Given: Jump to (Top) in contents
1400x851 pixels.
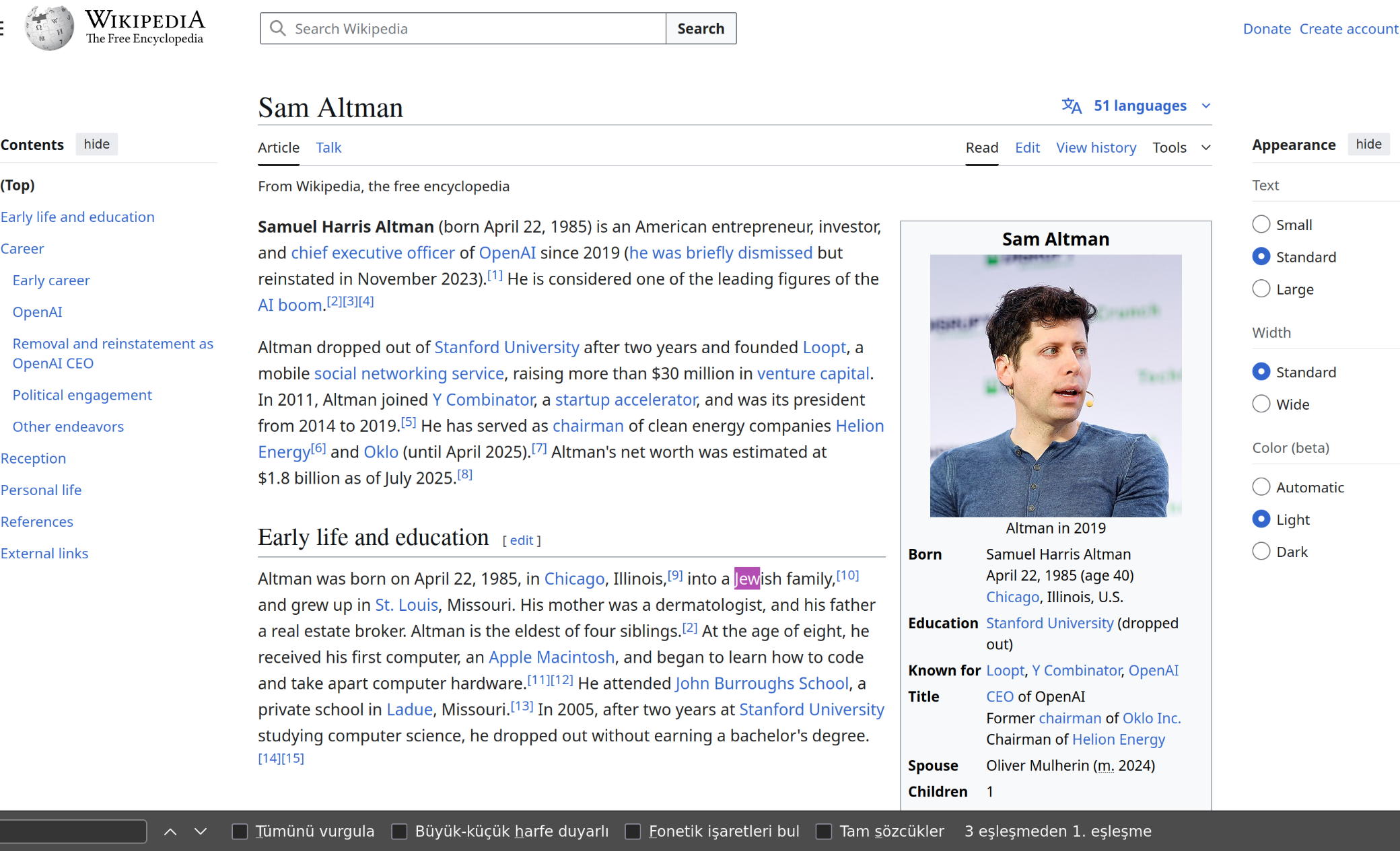Looking at the screenshot, I should tap(17, 185).
